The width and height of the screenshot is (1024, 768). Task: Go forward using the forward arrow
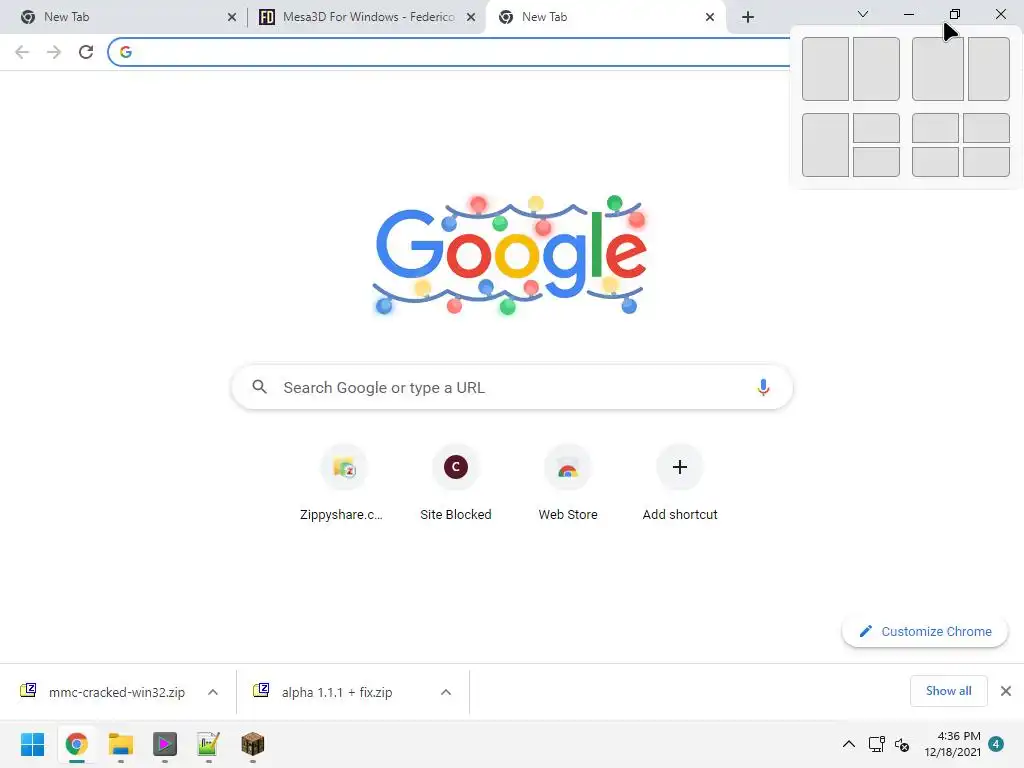tap(54, 52)
